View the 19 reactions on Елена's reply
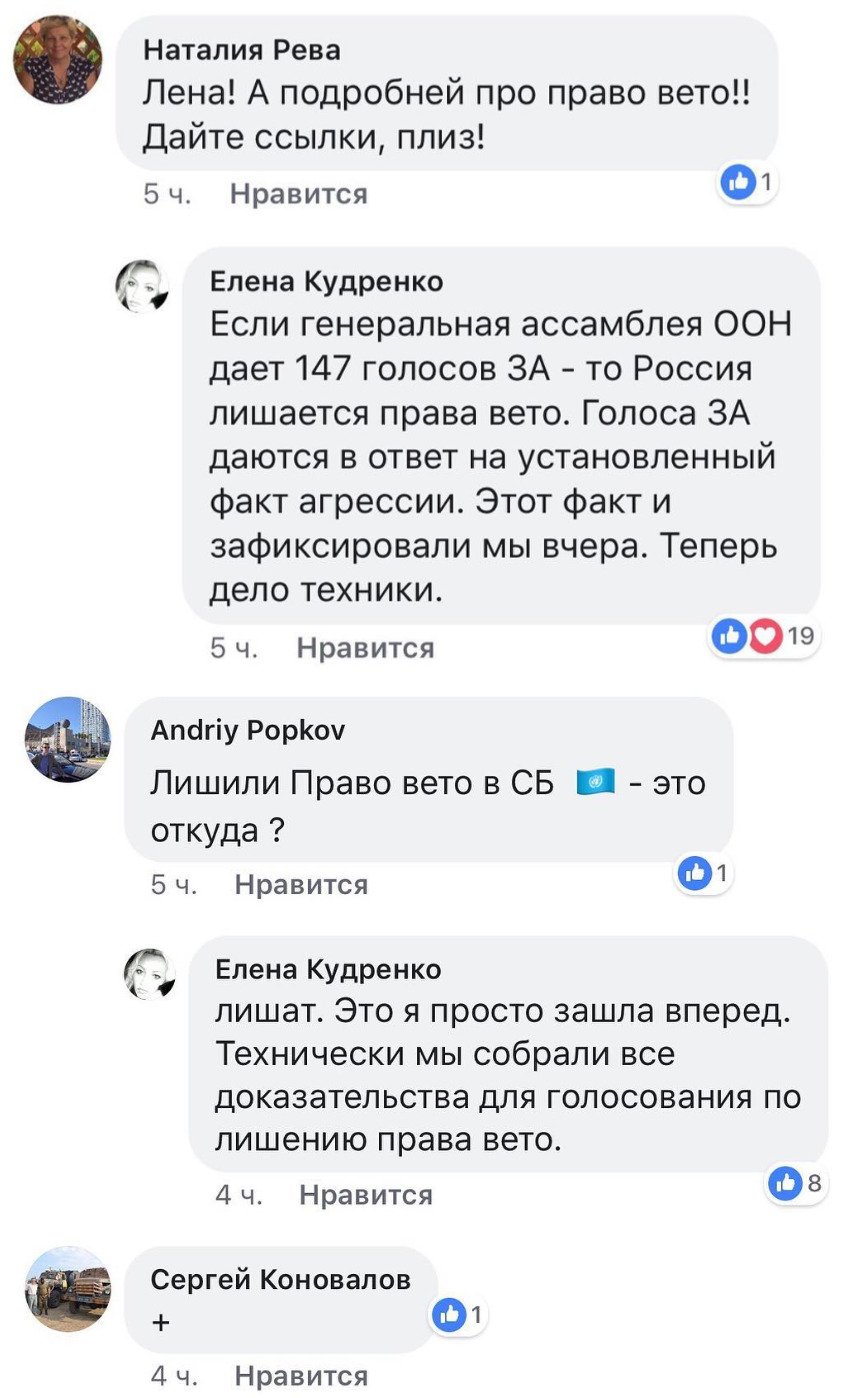 (801, 635)
